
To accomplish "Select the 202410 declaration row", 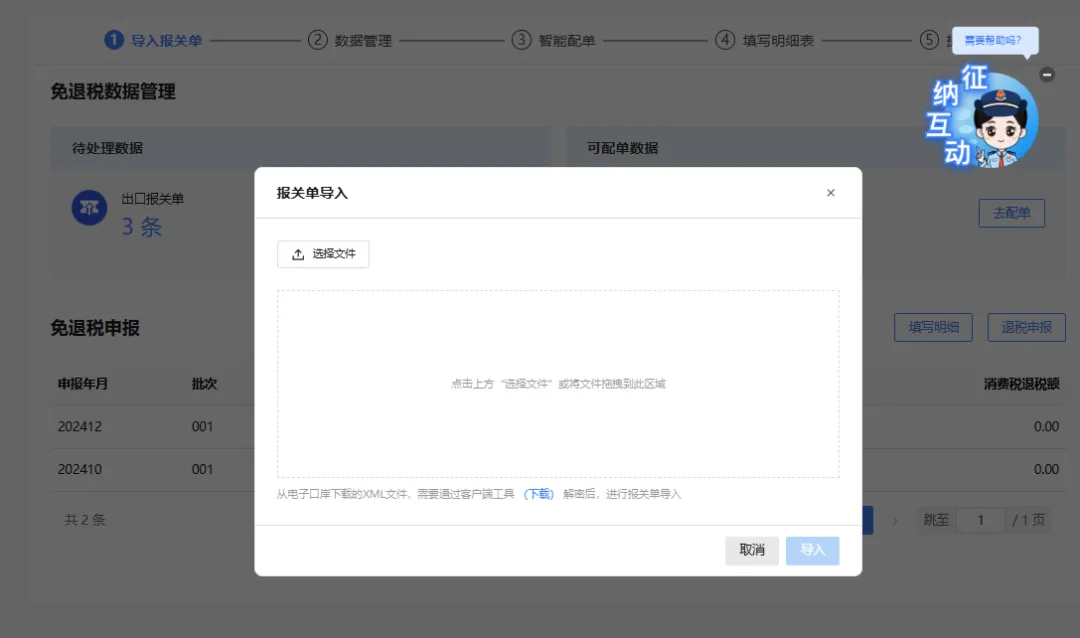I will click(x=558, y=469).
